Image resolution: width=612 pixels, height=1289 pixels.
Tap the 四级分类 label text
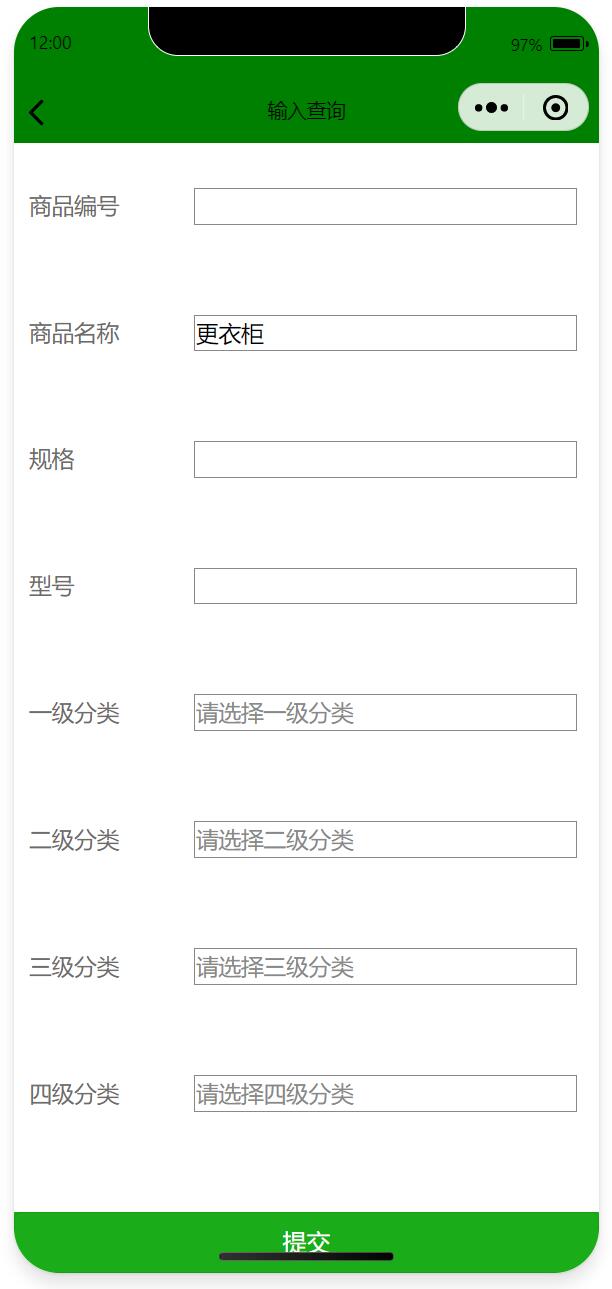tap(74, 1095)
